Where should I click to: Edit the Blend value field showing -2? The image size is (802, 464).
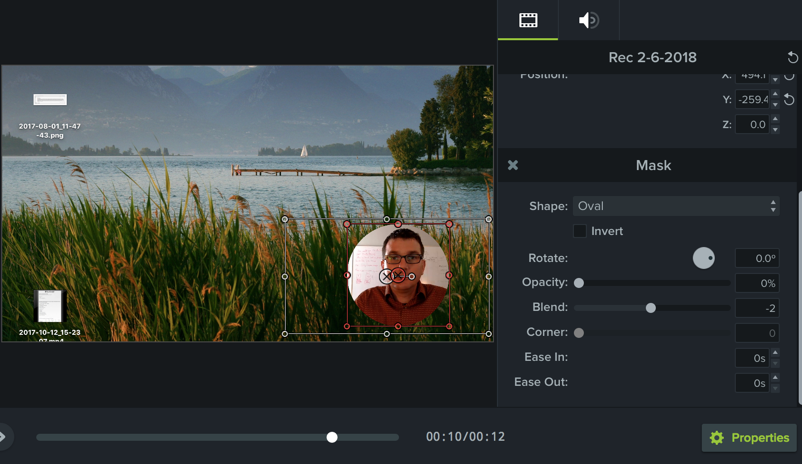pyautogui.click(x=757, y=308)
